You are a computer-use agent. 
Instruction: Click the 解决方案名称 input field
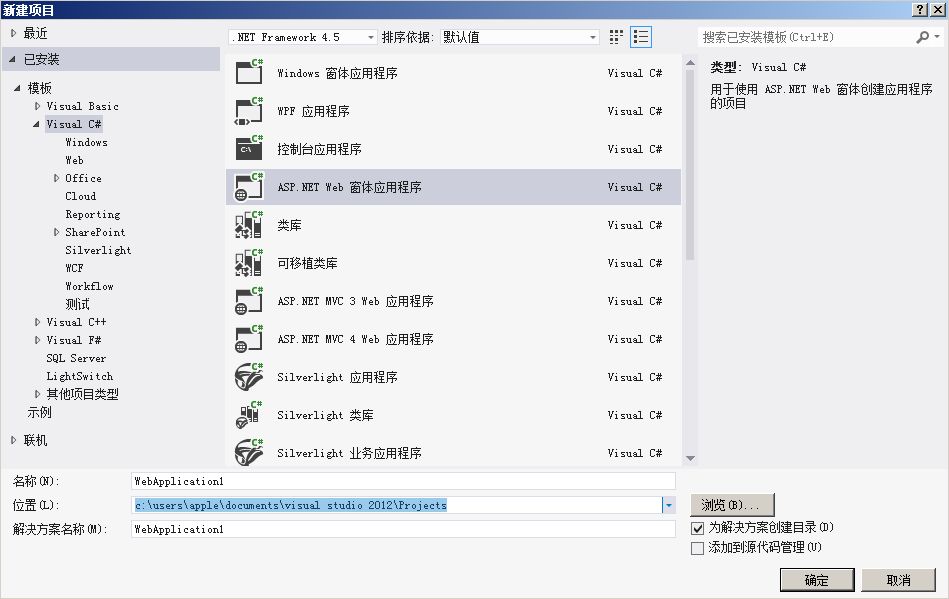pos(403,529)
